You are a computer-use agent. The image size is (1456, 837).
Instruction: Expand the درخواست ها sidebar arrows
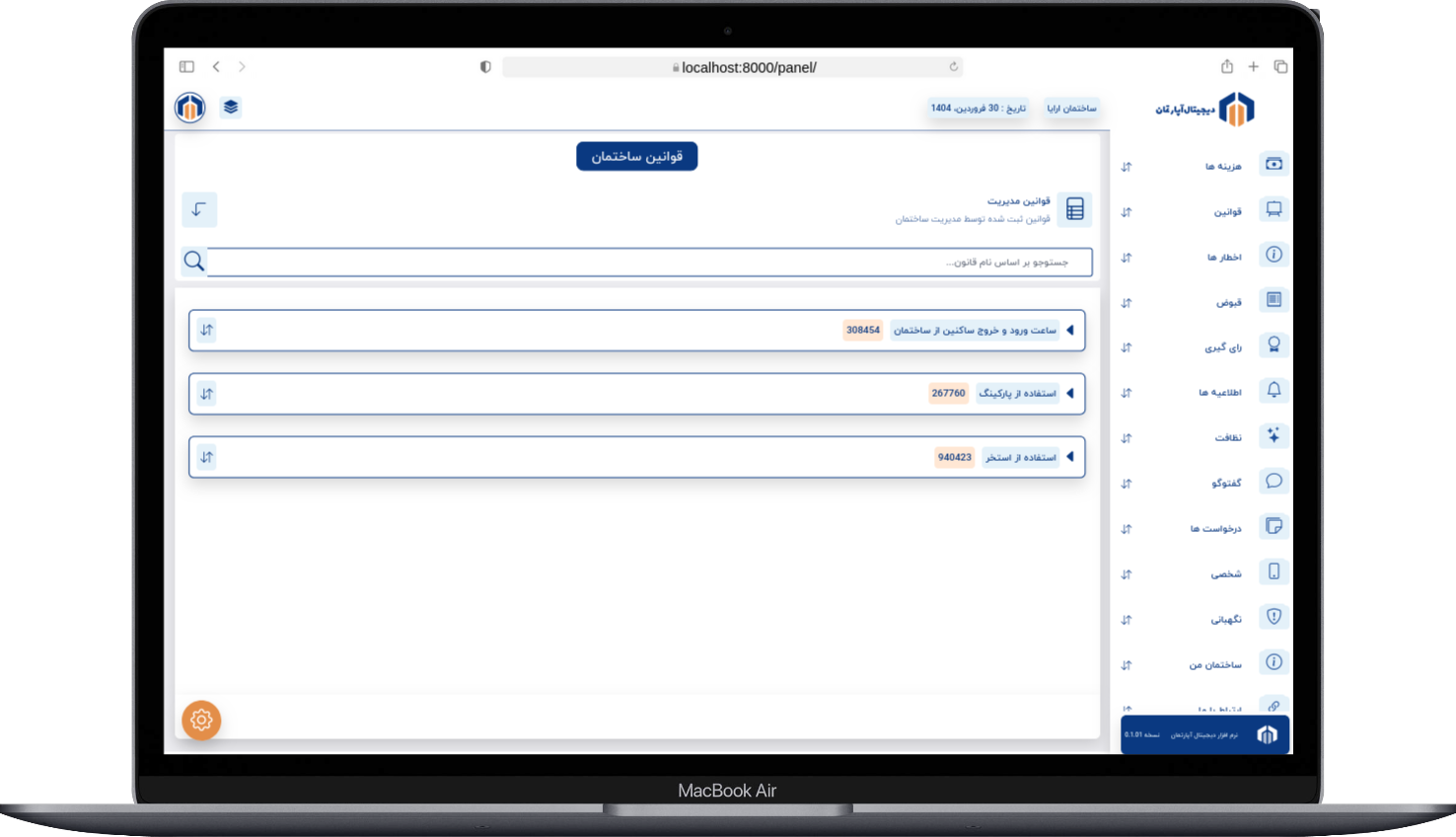click(1127, 529)
